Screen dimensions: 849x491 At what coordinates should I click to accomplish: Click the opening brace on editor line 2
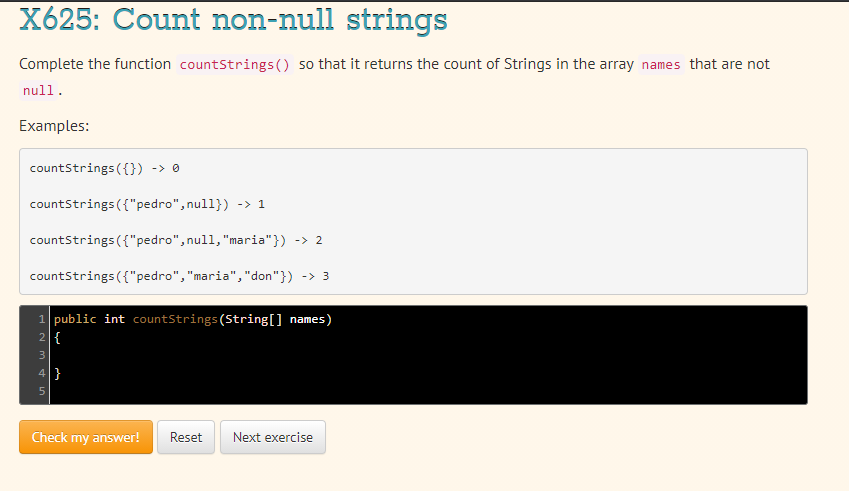pyautogui.click(x=57, y=338)
